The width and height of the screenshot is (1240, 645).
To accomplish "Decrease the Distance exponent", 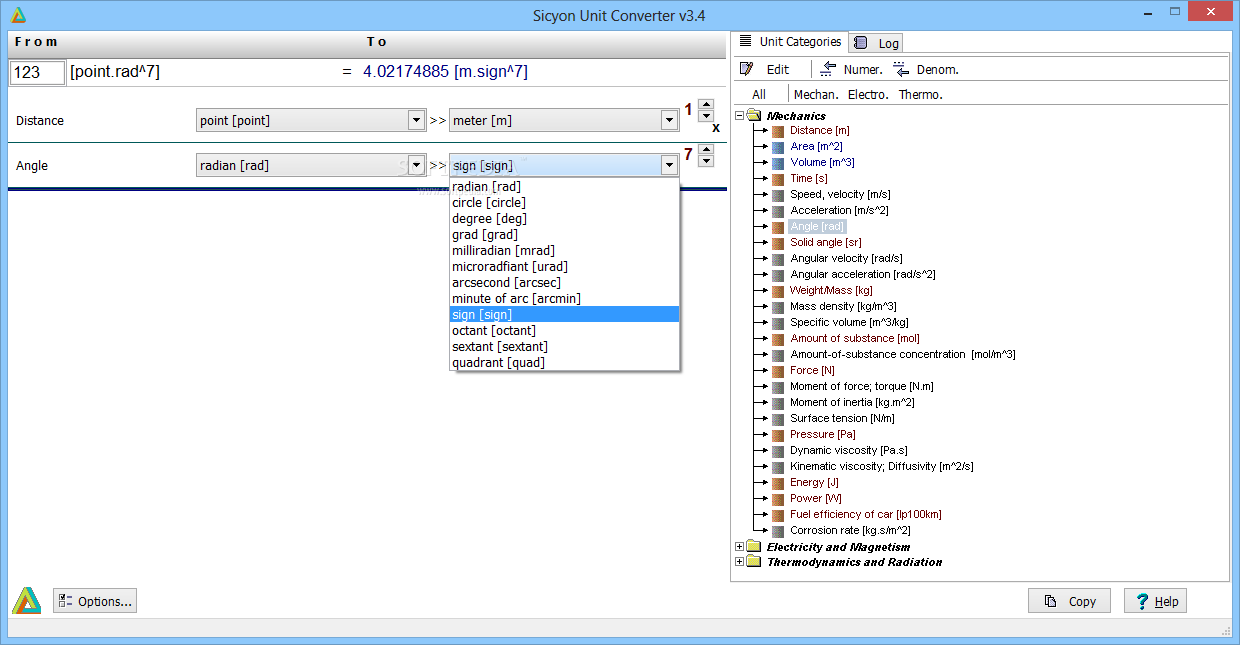I will (706, 116).
